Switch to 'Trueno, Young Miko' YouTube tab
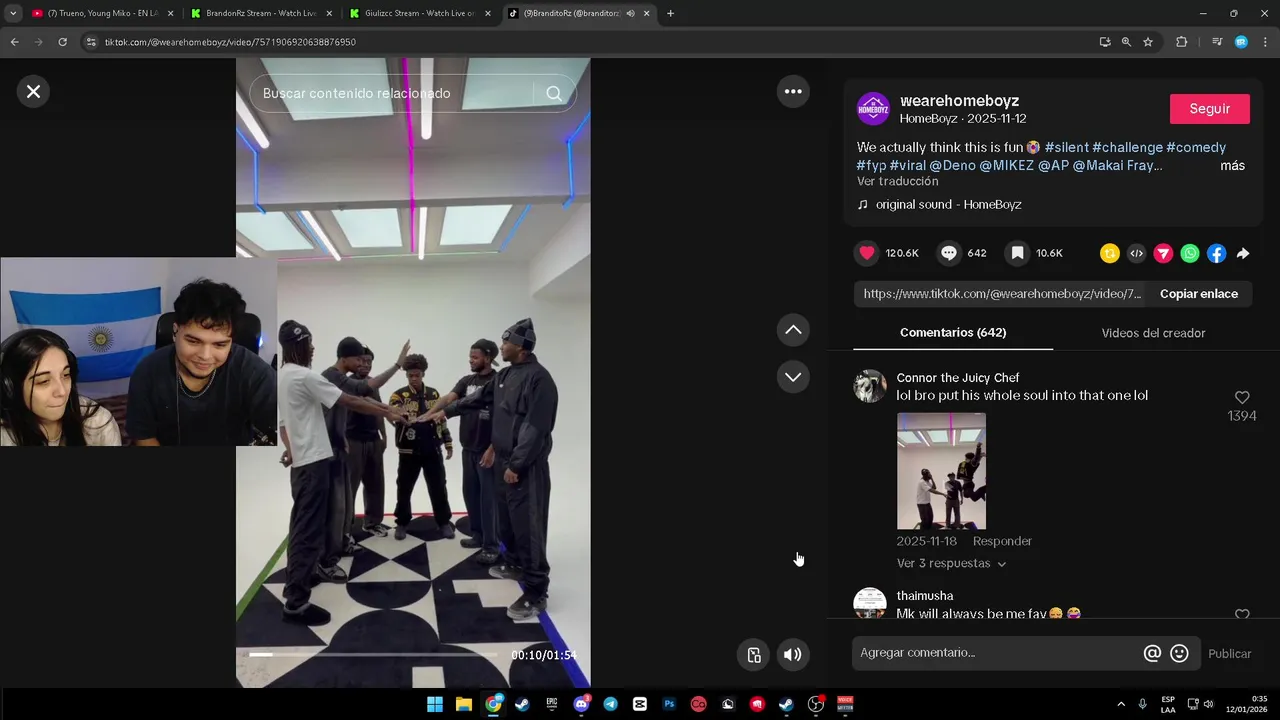 pyautogui.click(x=102, y=14)
